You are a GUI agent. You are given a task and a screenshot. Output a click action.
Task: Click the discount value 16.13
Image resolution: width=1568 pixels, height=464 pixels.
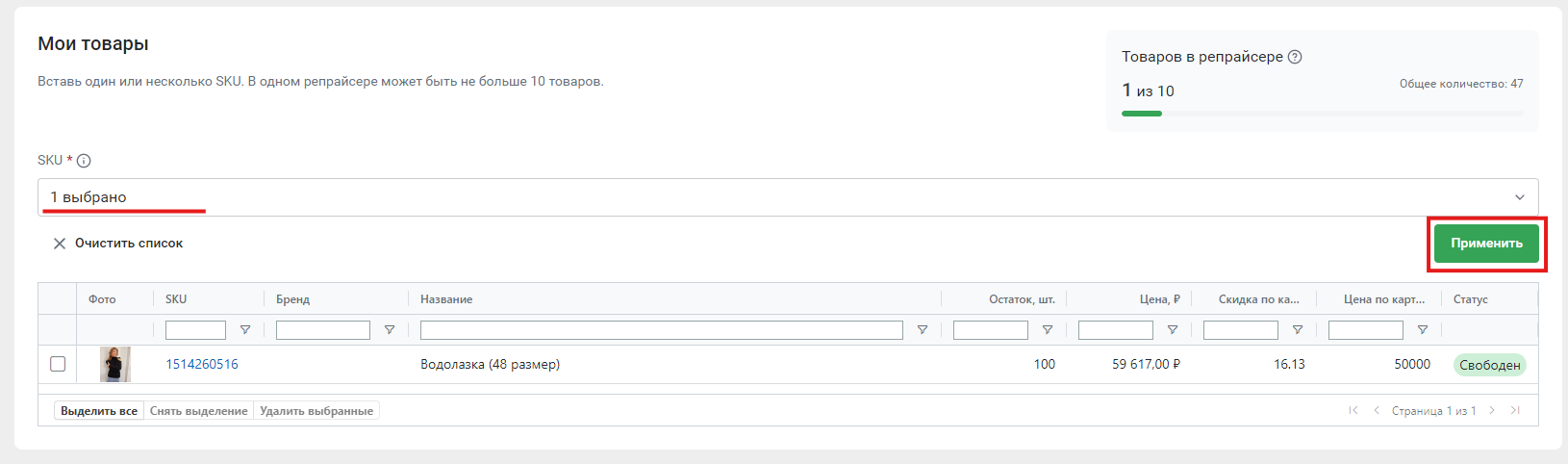[1289, 364]
